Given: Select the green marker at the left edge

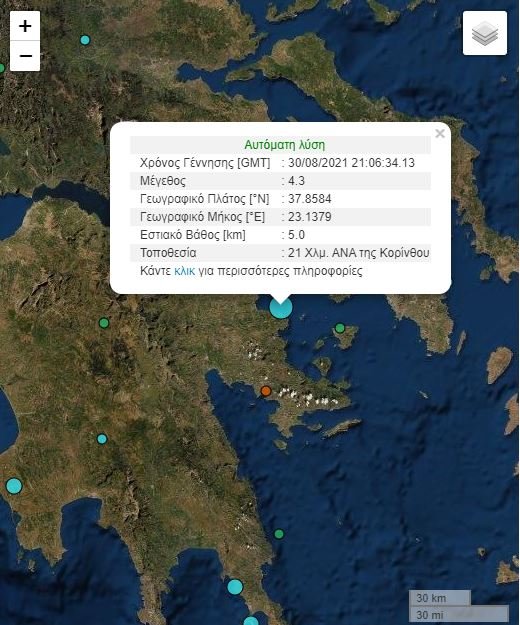Looking at the screenshot, I should coord(2,68).
